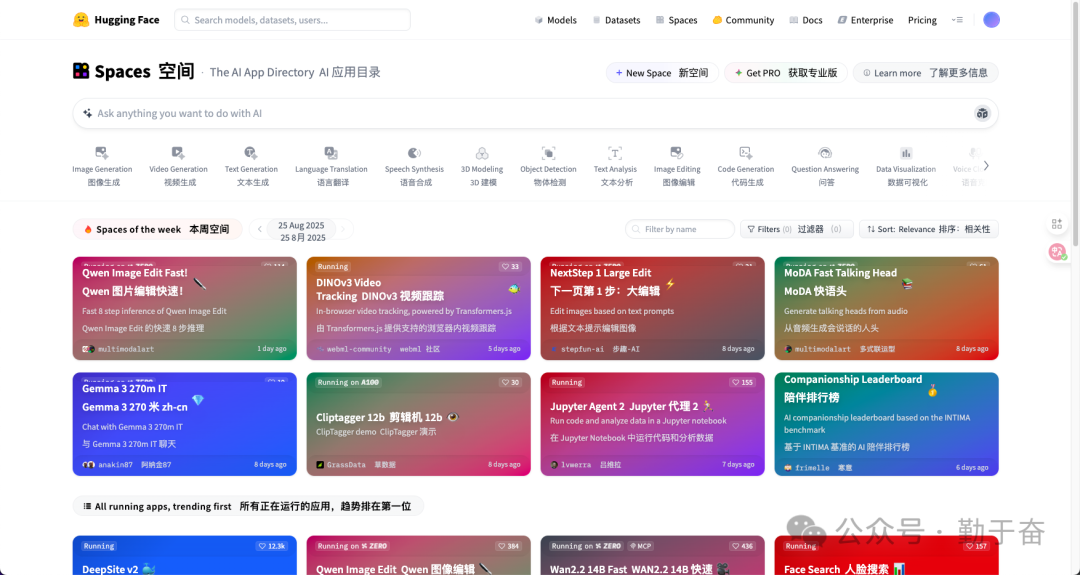Select the Image Editing category icon
This screenshot has width=1080, height=575.
click(x=676, y=153)
